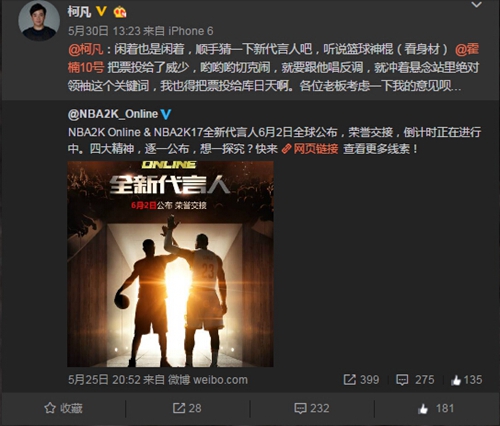Viewport: 500px width, 426px height.
Task: Open the 232 comments section
Action: pyautogui.click(x=312, y=408)
